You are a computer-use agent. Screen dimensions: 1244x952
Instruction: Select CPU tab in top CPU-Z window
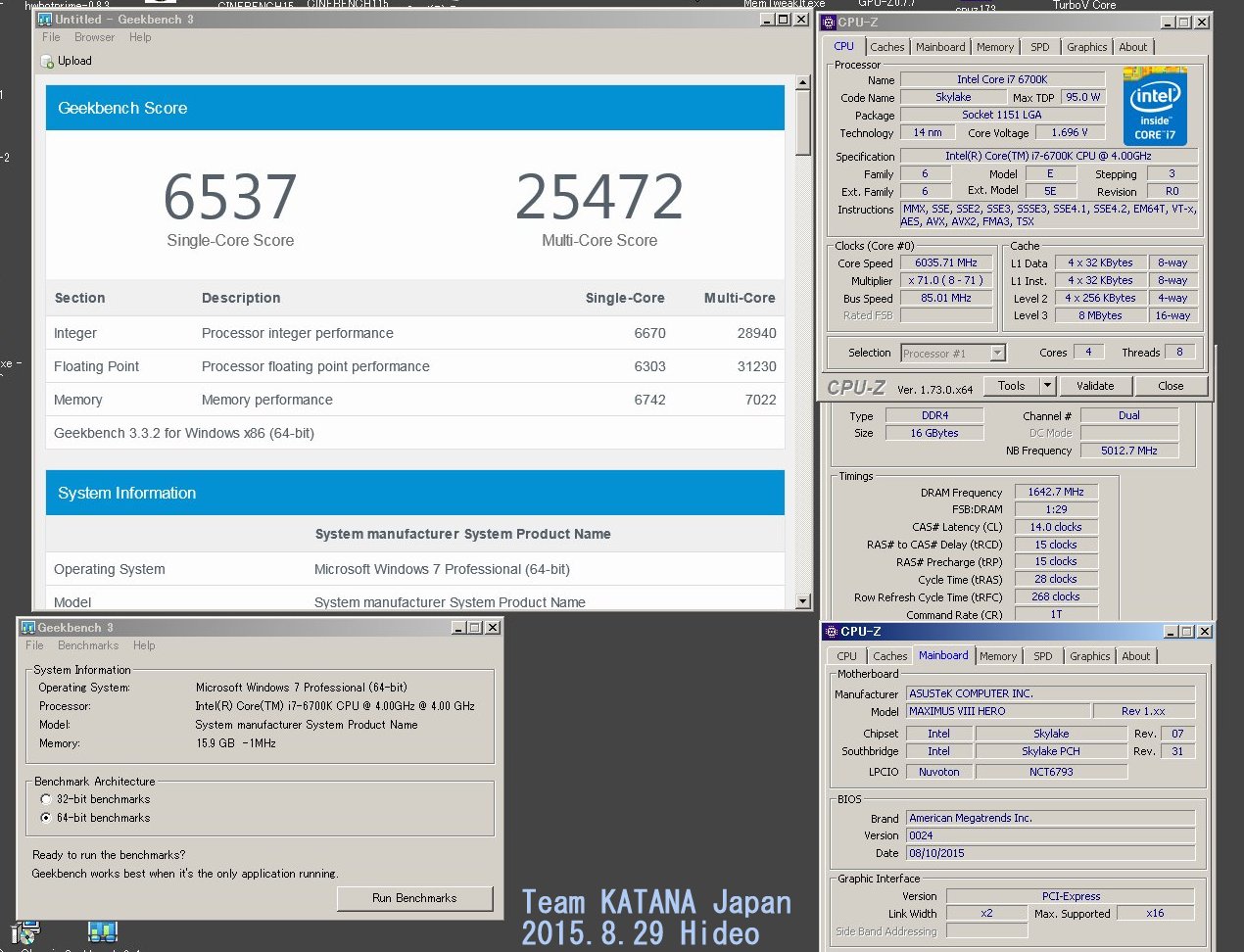click(x=843, y=46)
